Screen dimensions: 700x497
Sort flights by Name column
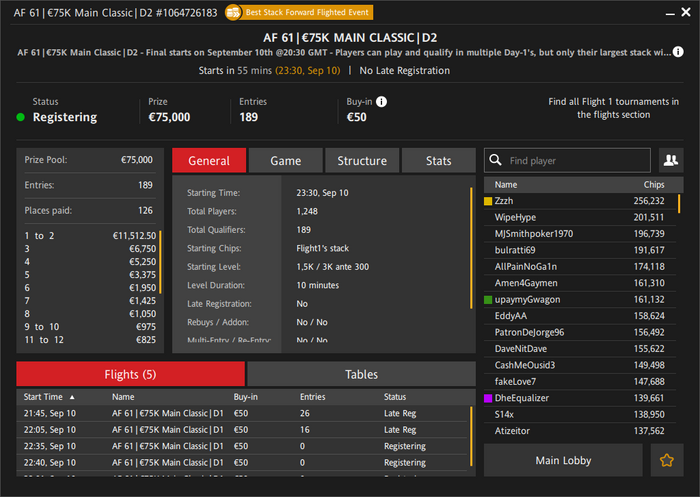coord(123,397)
